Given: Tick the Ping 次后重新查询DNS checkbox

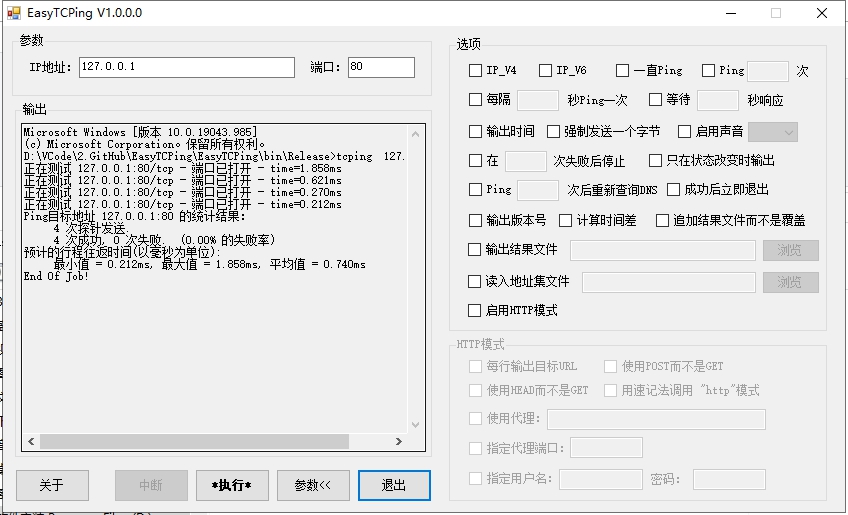Looking at the screenshot, I should 475,189.
